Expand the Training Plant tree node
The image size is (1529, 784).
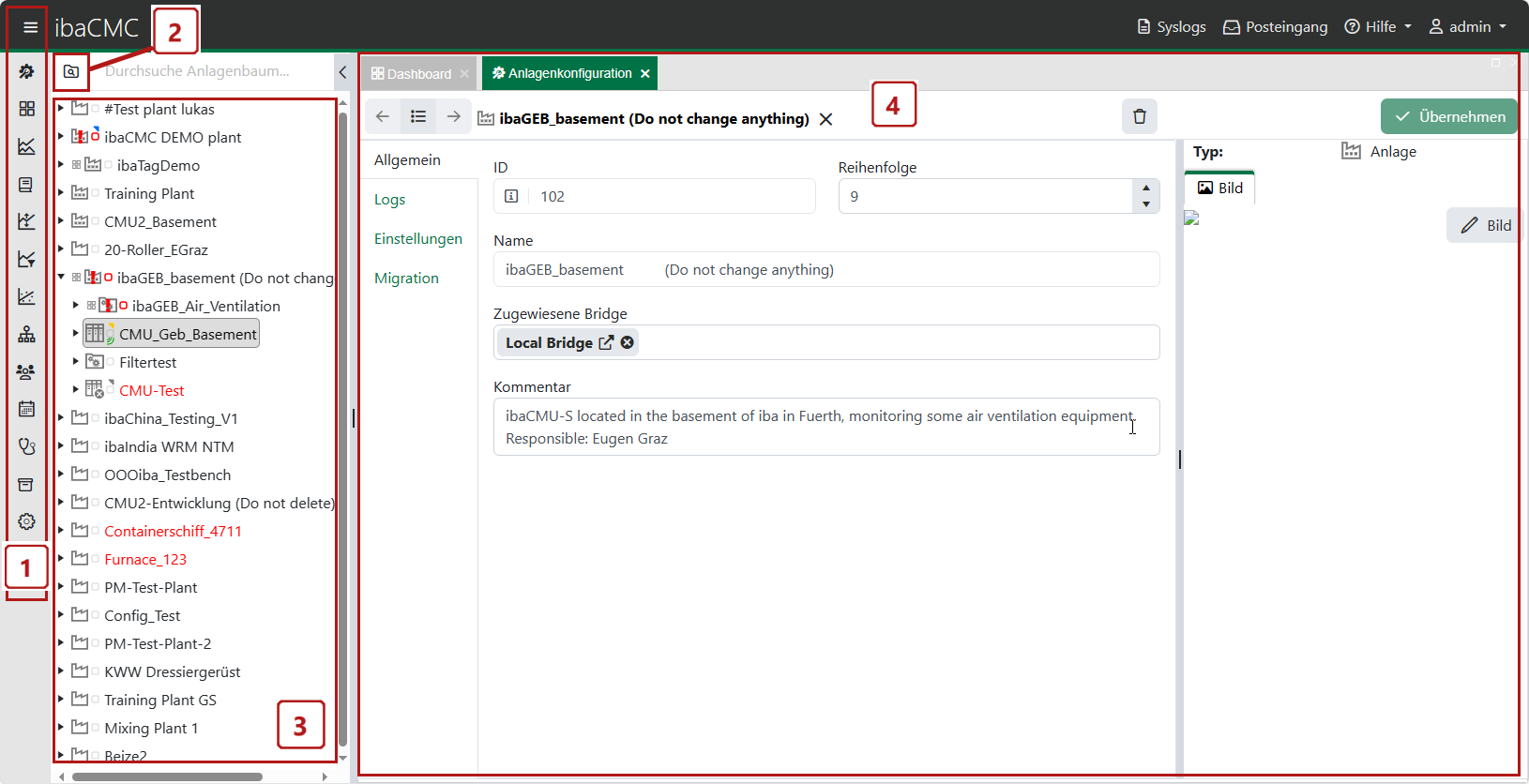(x=61, y=193)
